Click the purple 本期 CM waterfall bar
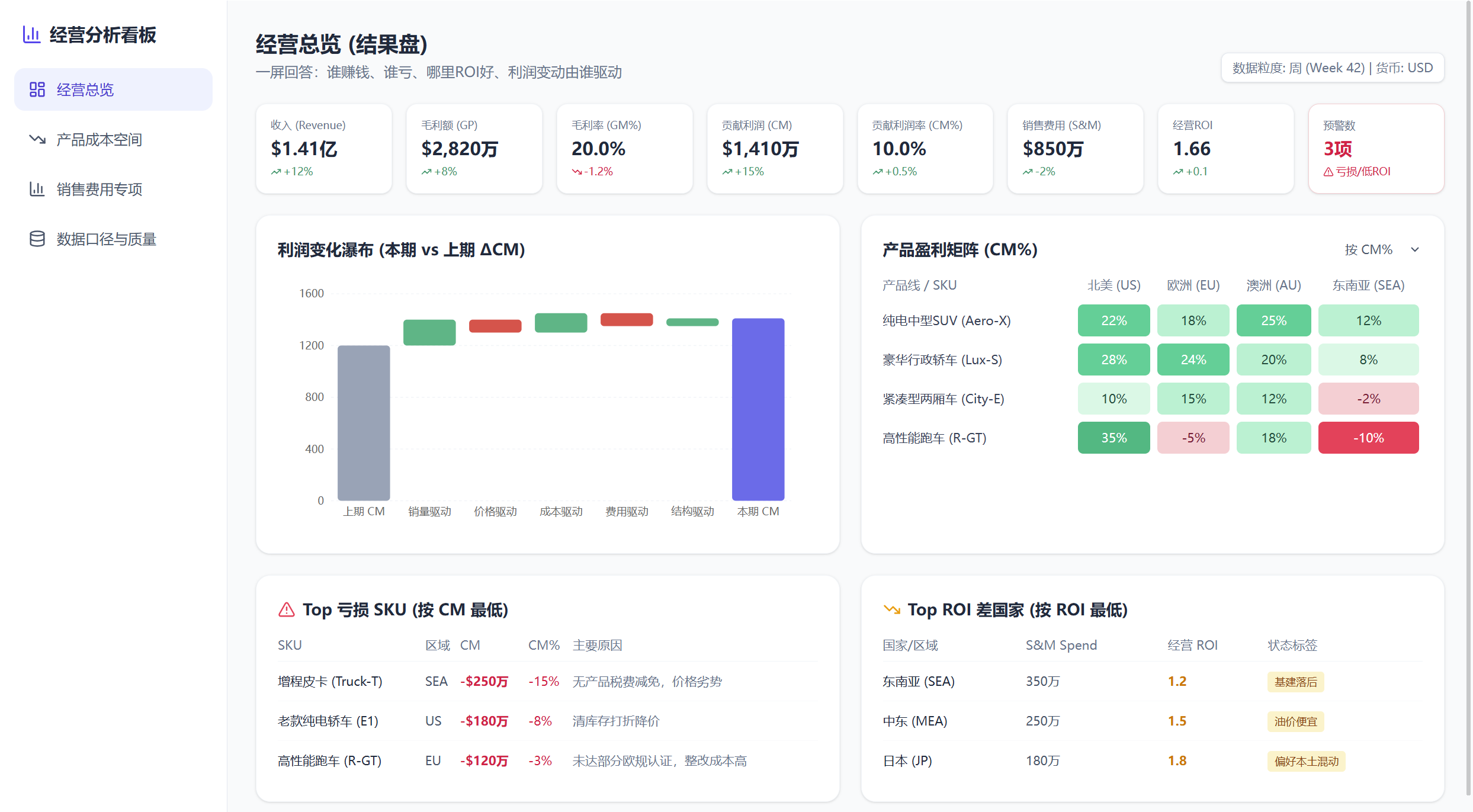This screenshot has width=1473, height=812. pyautogui.click(x=758, y=409)
